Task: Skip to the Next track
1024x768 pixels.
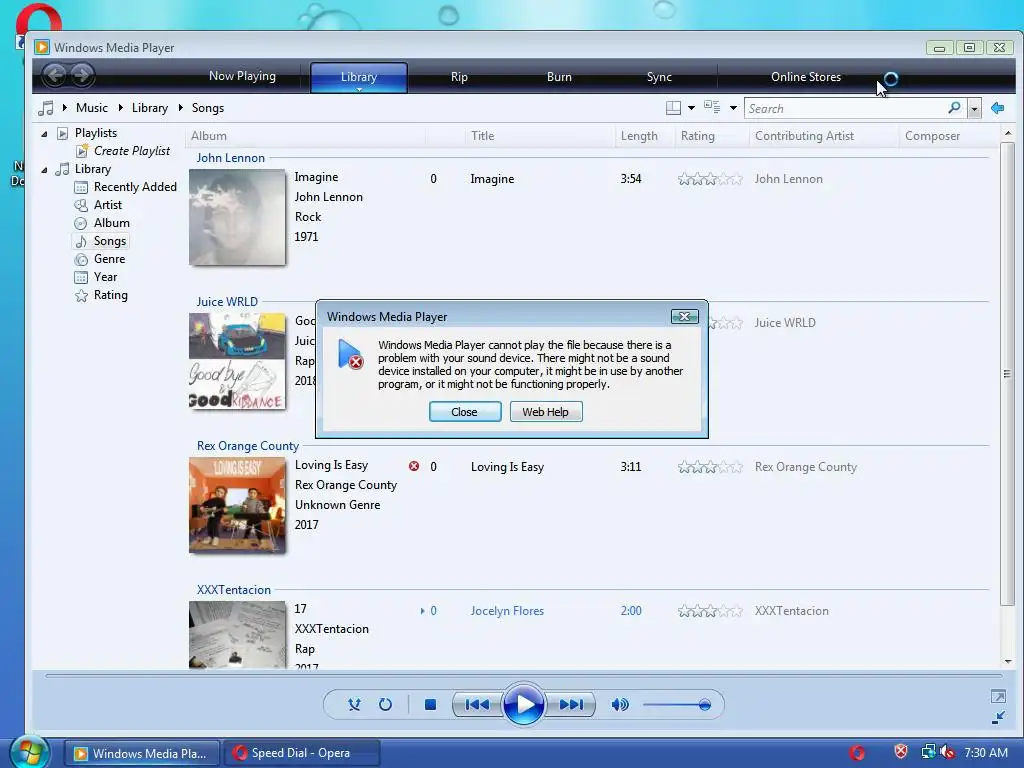Action: tap(571, 705)
